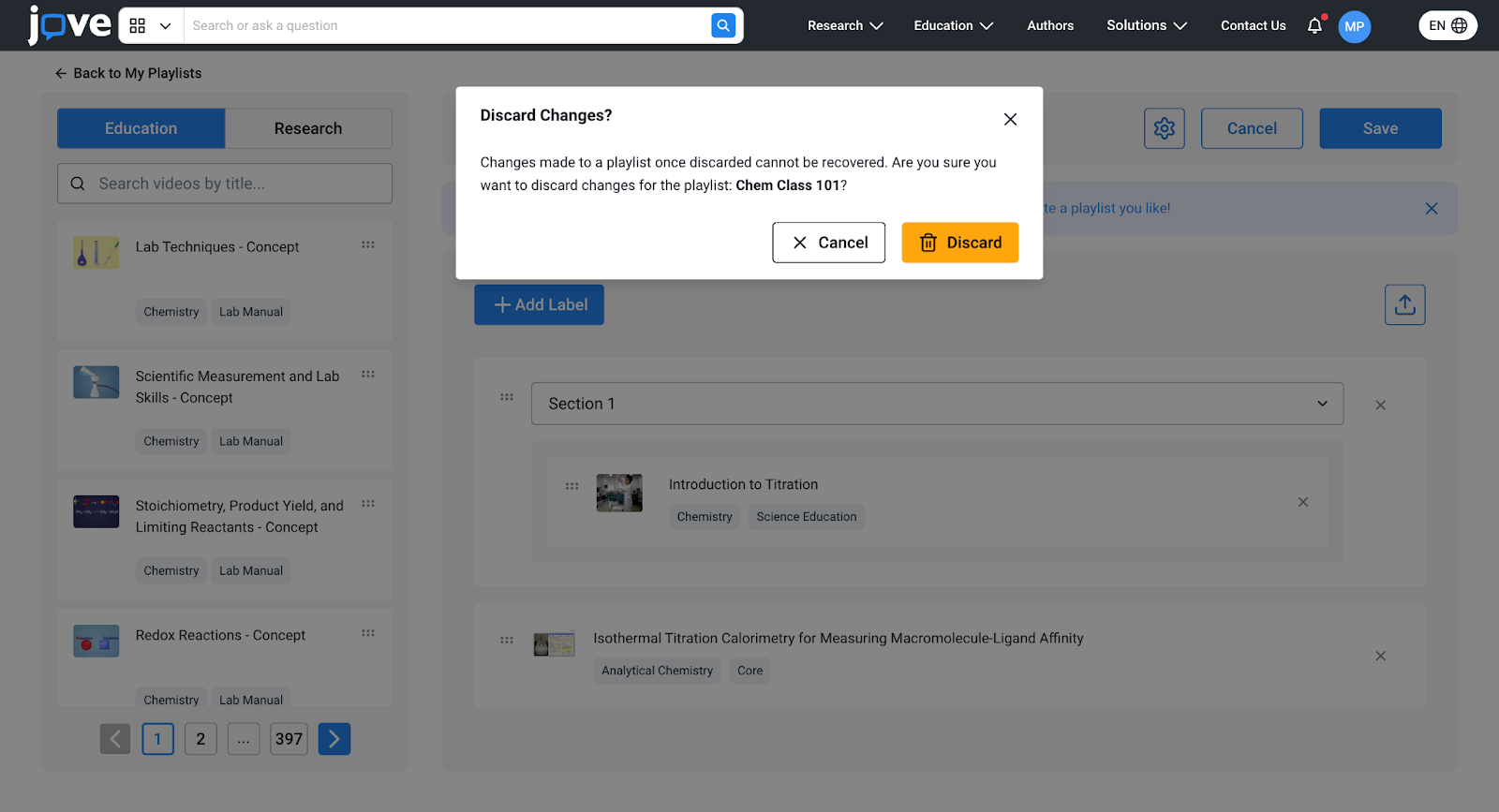Click the ellipsis pagination button

[x=244, y=739]
